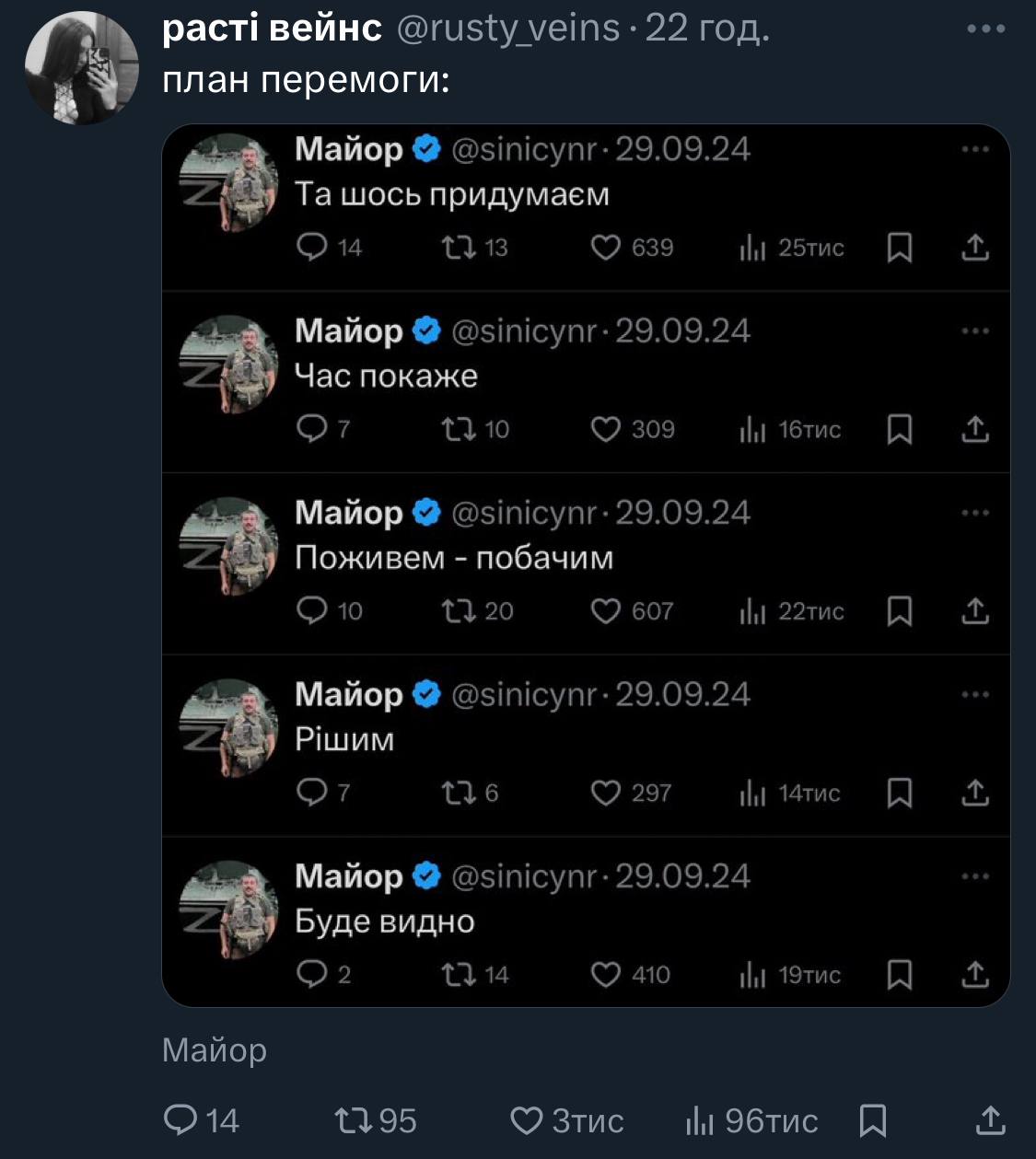Like the 'Та шось придумаєм' tweet
Viewport: 1036px width, 1159px height.
point(605,248)
